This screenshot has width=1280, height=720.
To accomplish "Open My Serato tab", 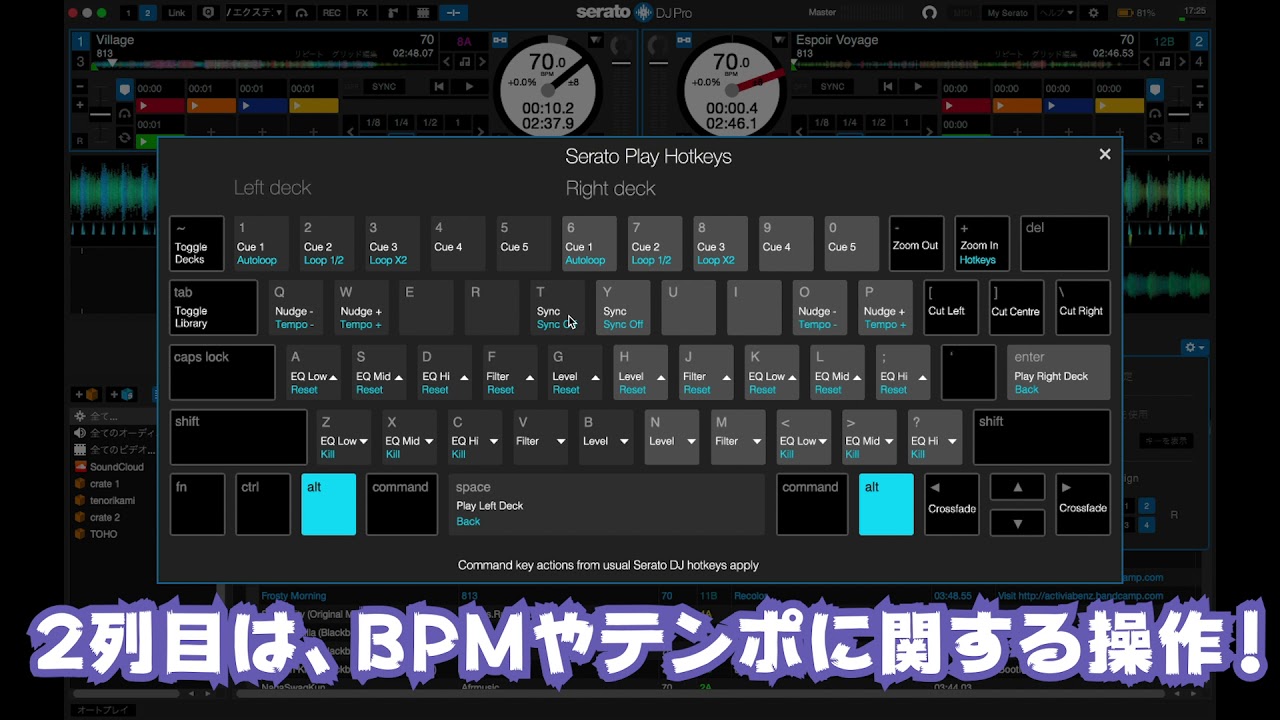I will [1006, 13].
